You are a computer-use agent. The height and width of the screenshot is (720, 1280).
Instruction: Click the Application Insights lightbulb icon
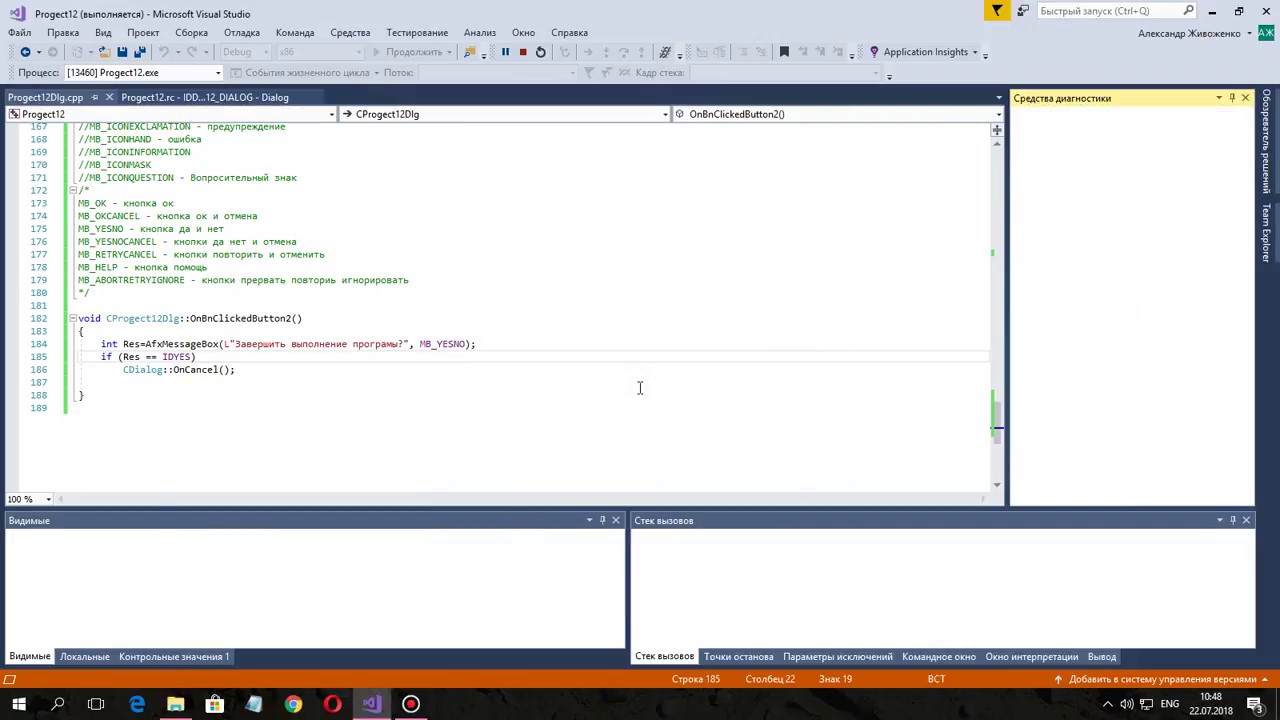coord(874,52)
